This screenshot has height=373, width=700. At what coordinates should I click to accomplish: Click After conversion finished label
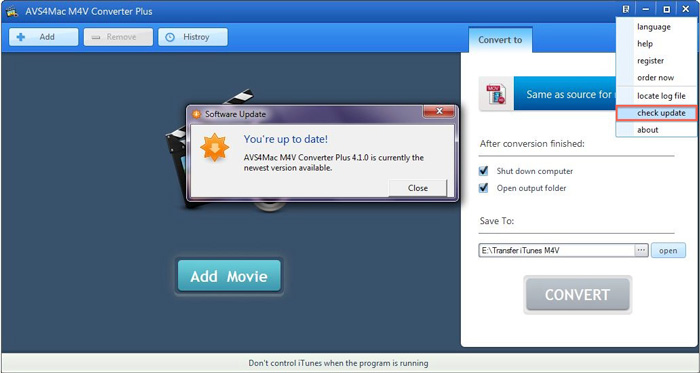tap(532, 144)
